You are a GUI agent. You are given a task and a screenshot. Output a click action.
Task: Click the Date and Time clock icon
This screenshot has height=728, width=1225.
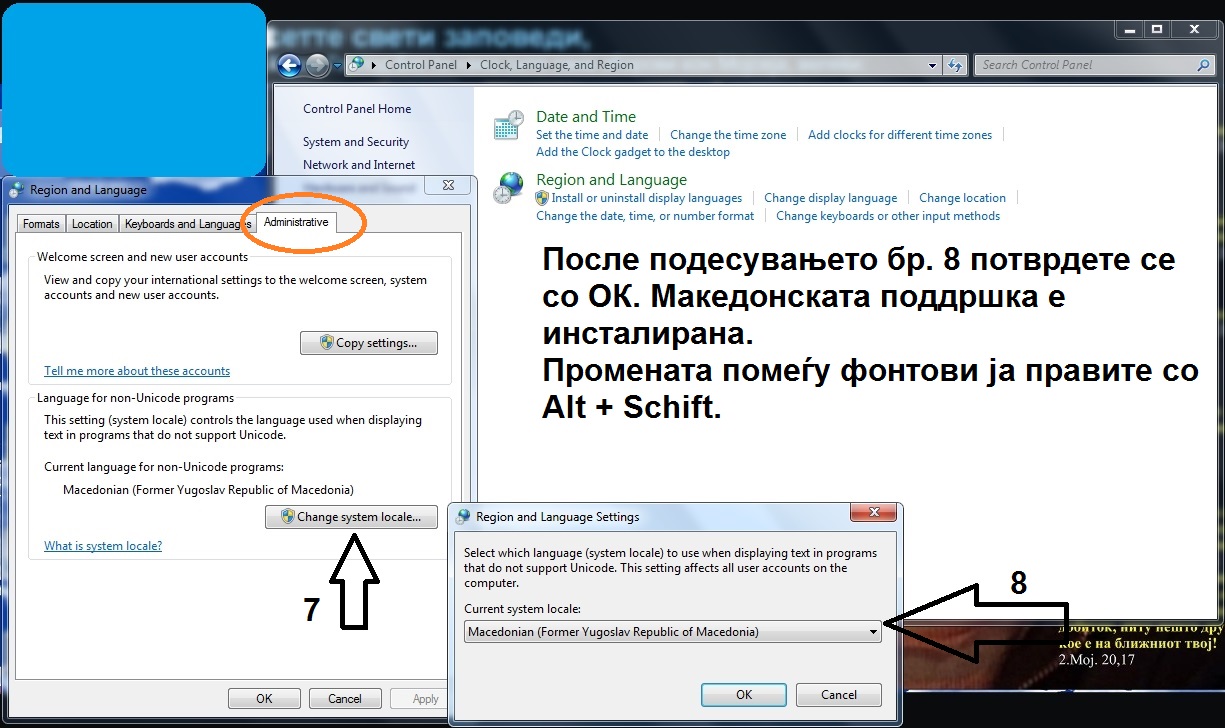coord(509,126)
